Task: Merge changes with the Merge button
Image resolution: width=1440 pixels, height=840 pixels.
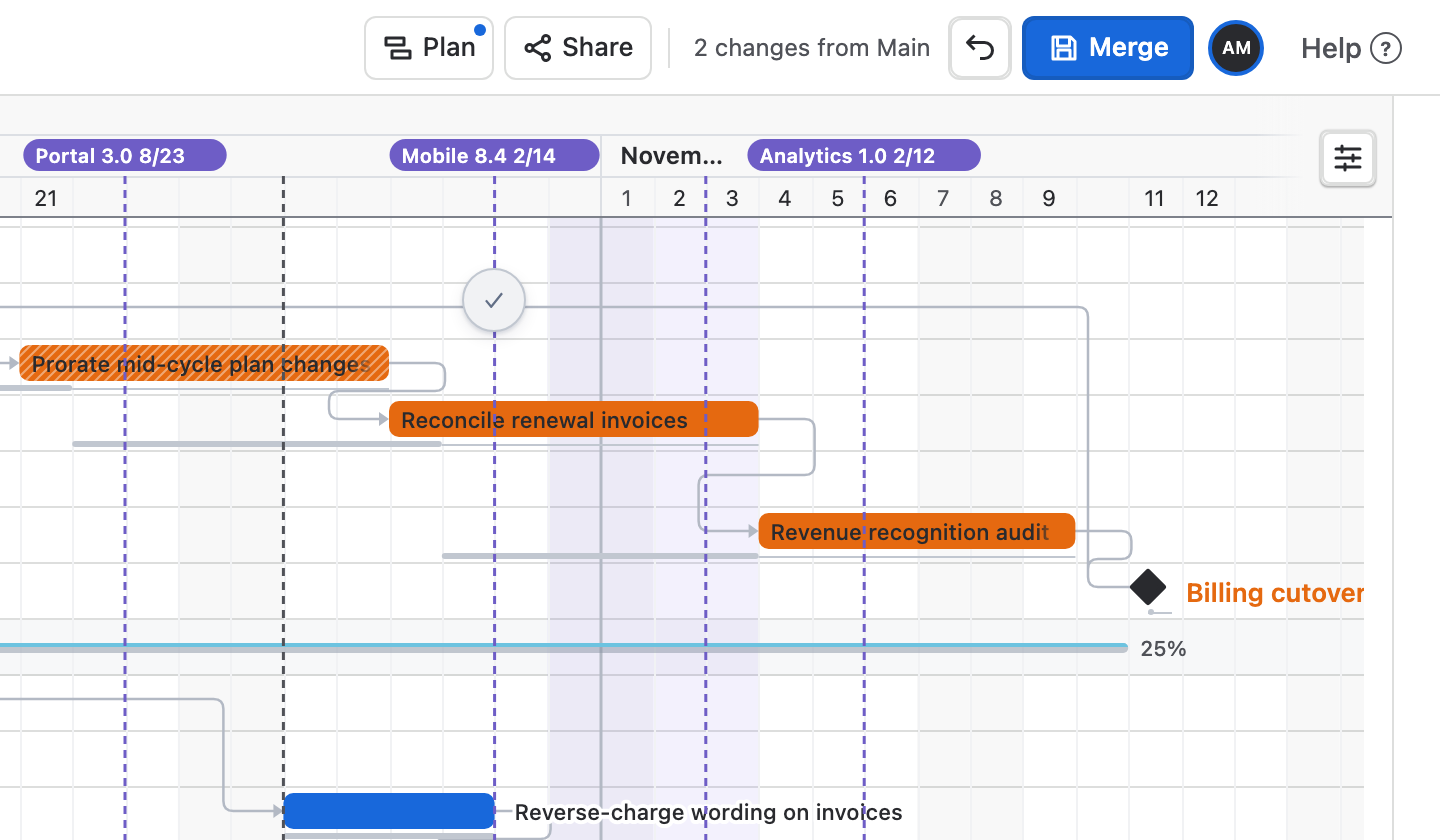Action: 1108,48
